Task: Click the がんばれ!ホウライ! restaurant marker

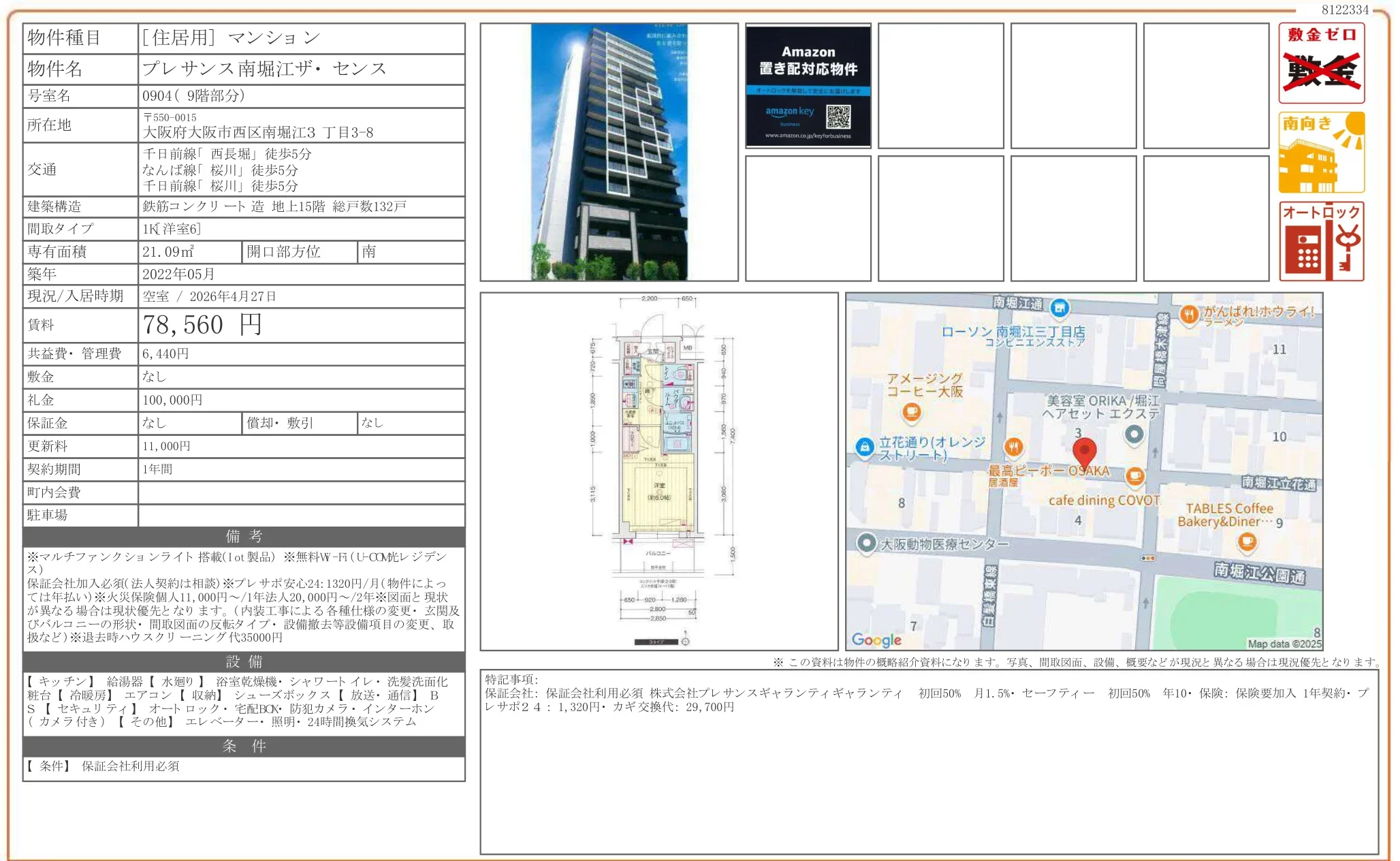Action: tap(1189, 314)
